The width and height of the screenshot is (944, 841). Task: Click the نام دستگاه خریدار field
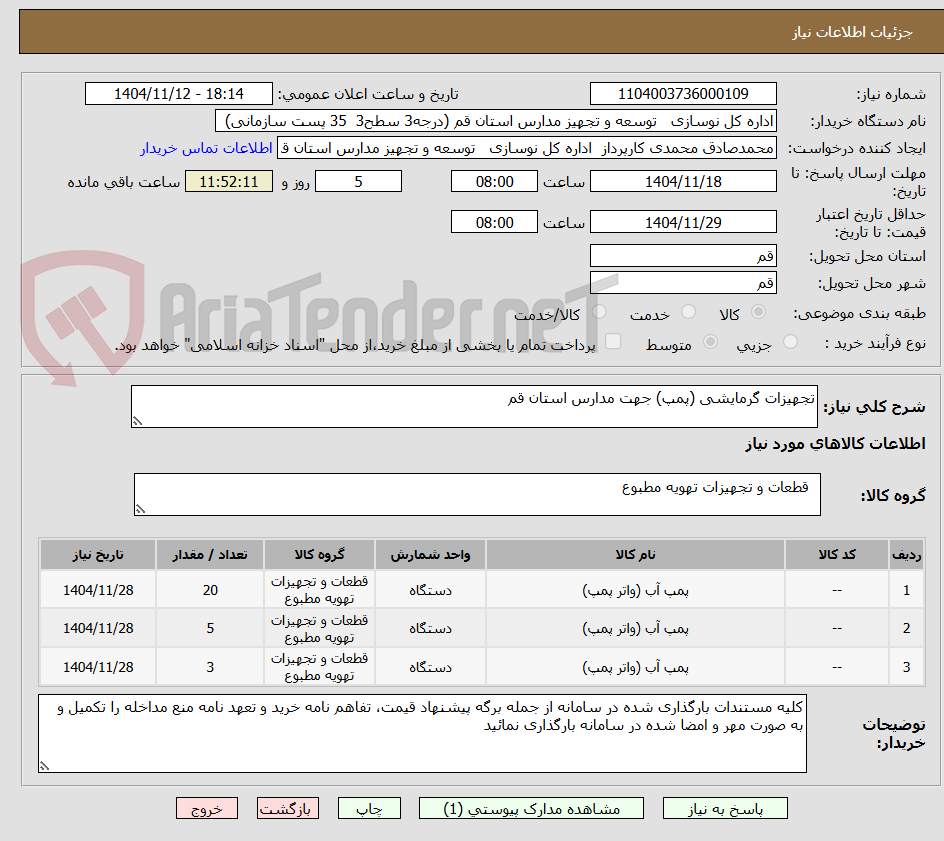495,121
